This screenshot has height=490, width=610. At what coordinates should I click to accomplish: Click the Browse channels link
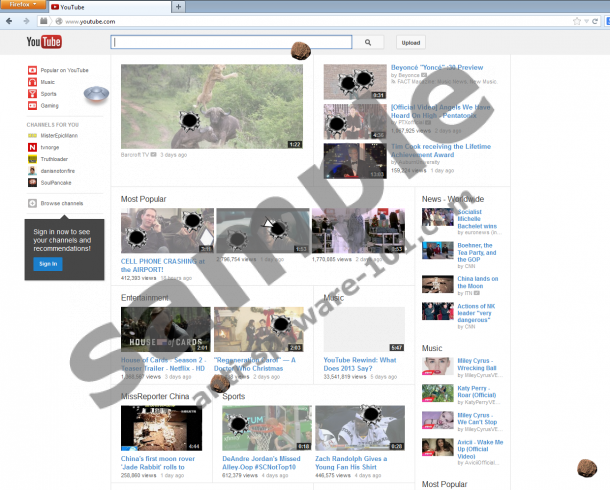62,204
